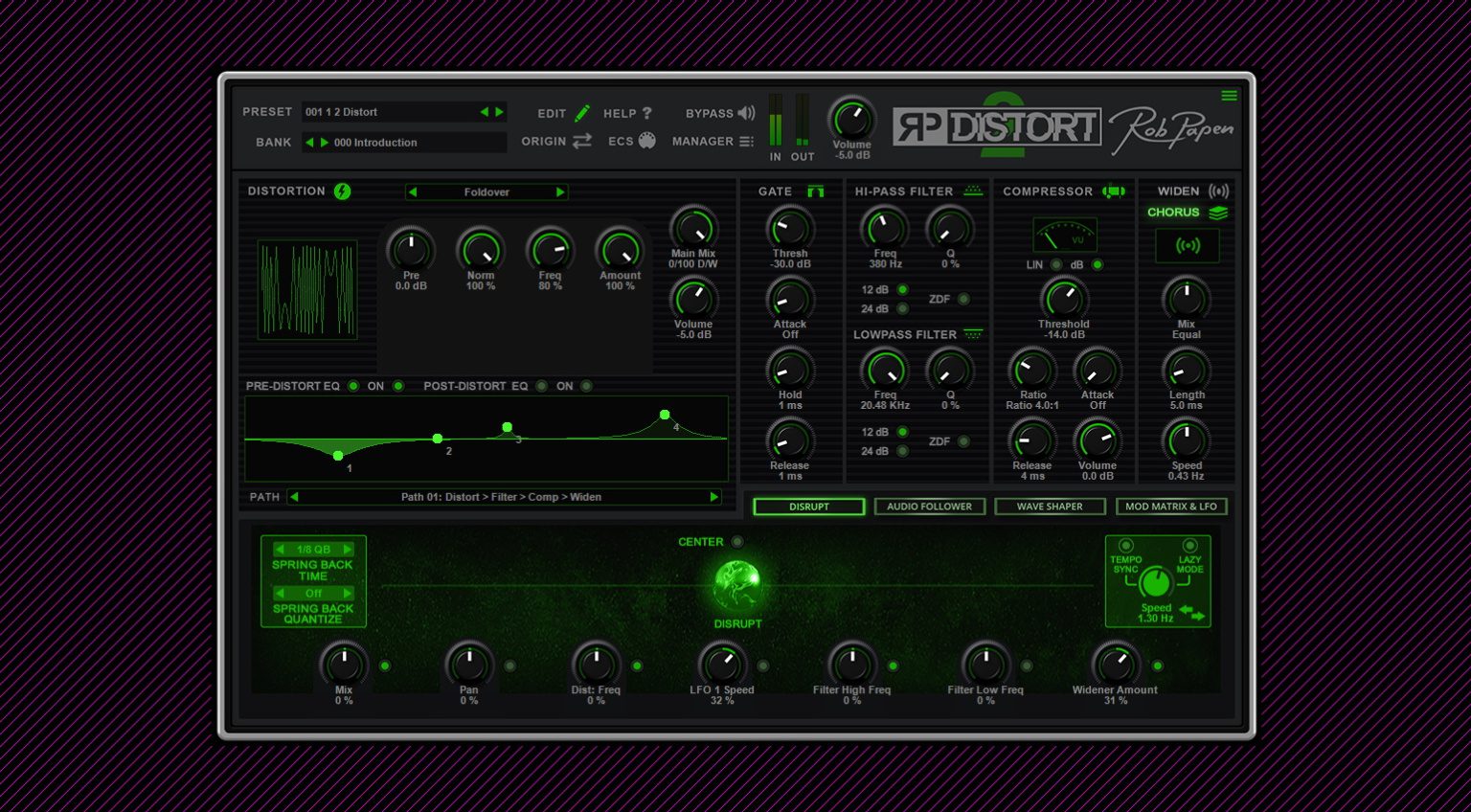Click the Origin button
The height and width of the screenshot is (812, 1471).
(555, 141)
